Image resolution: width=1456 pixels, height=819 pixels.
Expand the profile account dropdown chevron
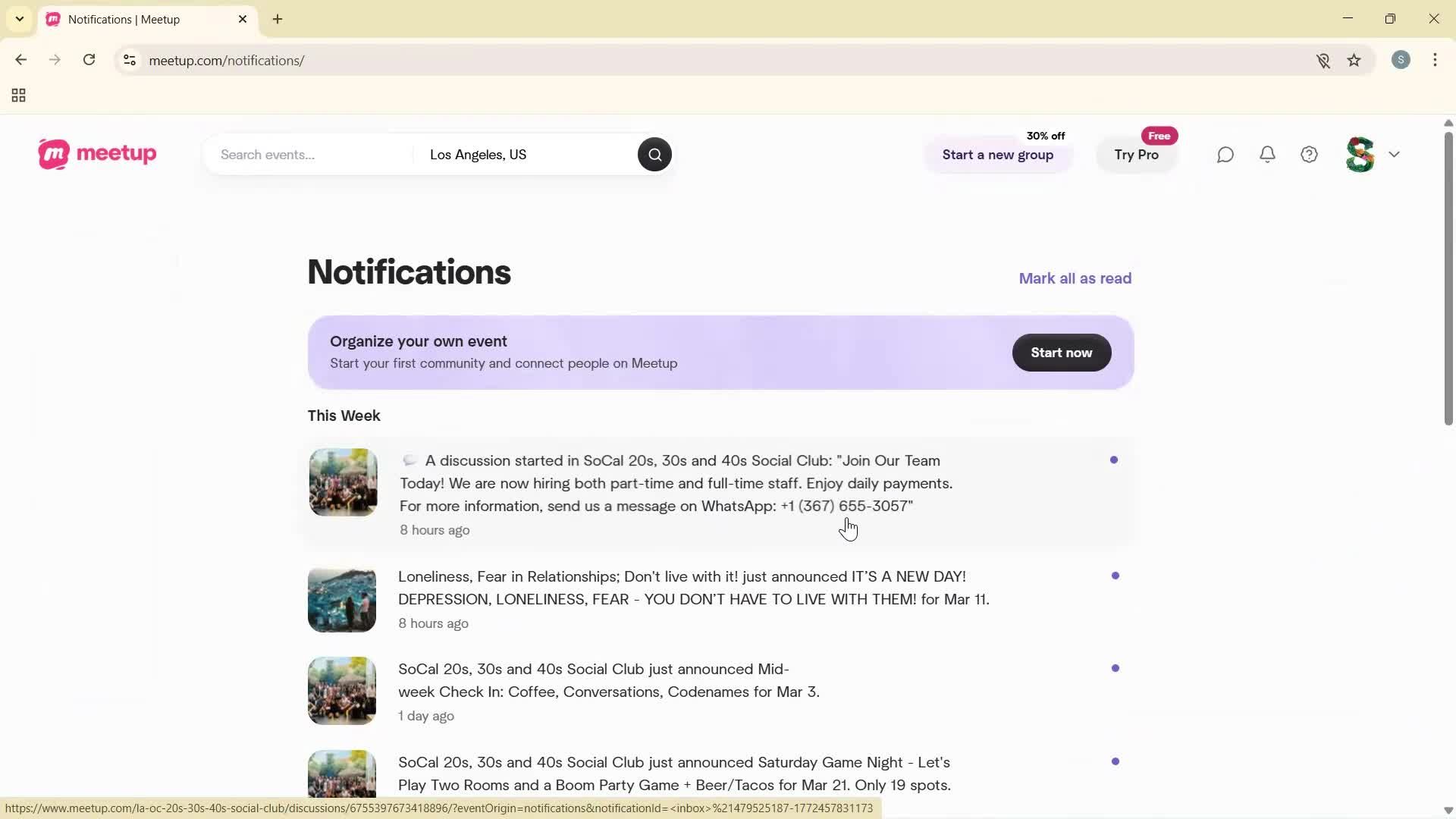point(1395,154)
